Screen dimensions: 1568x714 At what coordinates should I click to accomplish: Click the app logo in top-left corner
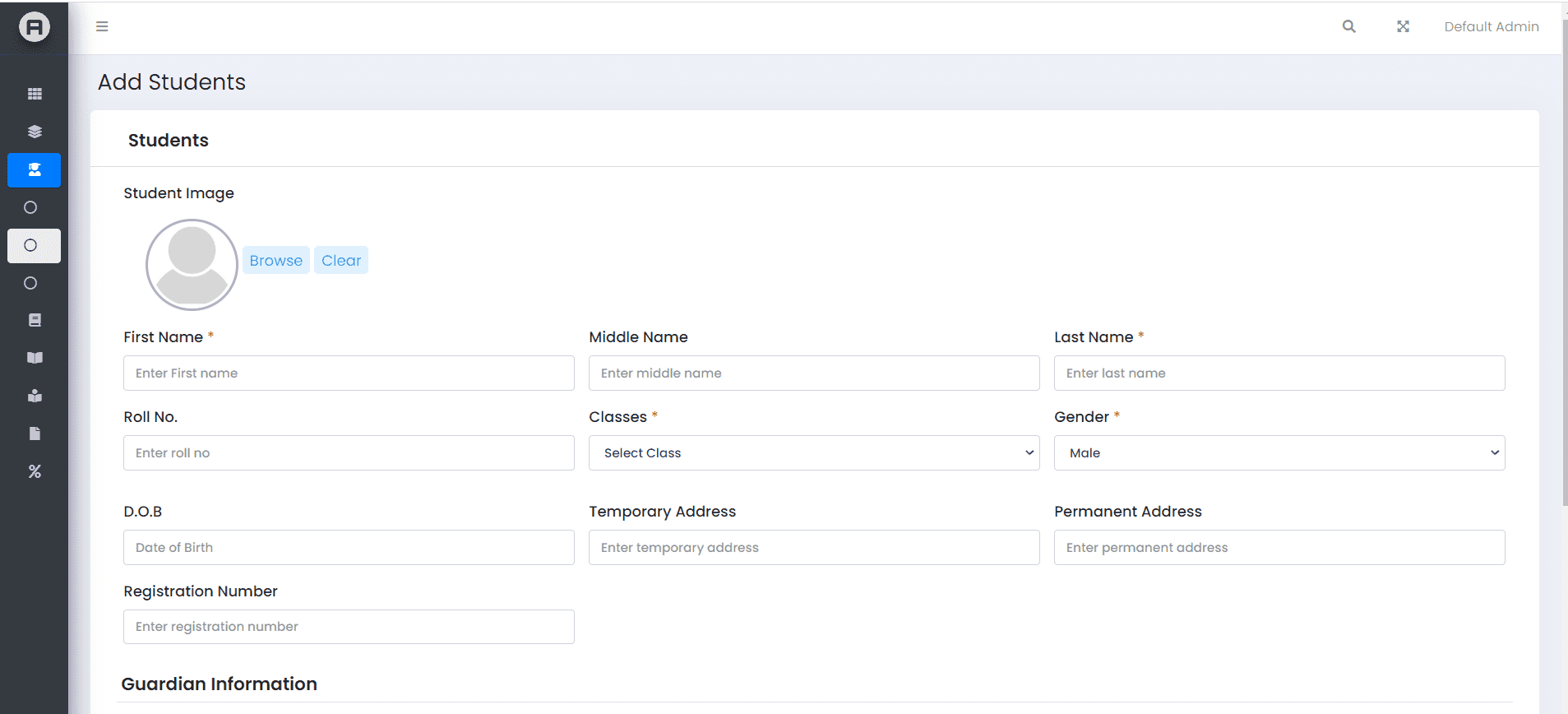click(35, 27)
